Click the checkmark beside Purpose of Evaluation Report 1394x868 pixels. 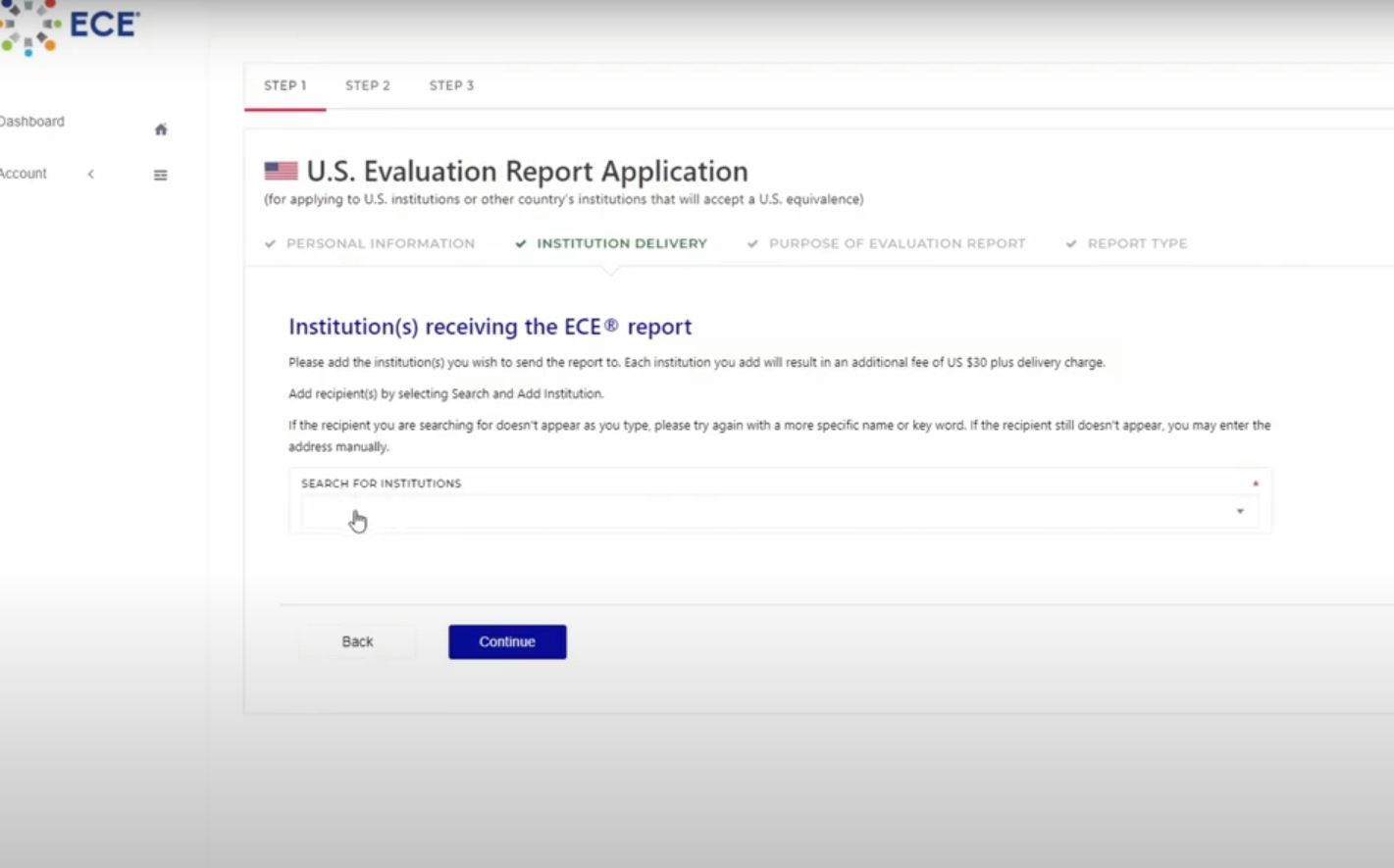click(752, 243)
